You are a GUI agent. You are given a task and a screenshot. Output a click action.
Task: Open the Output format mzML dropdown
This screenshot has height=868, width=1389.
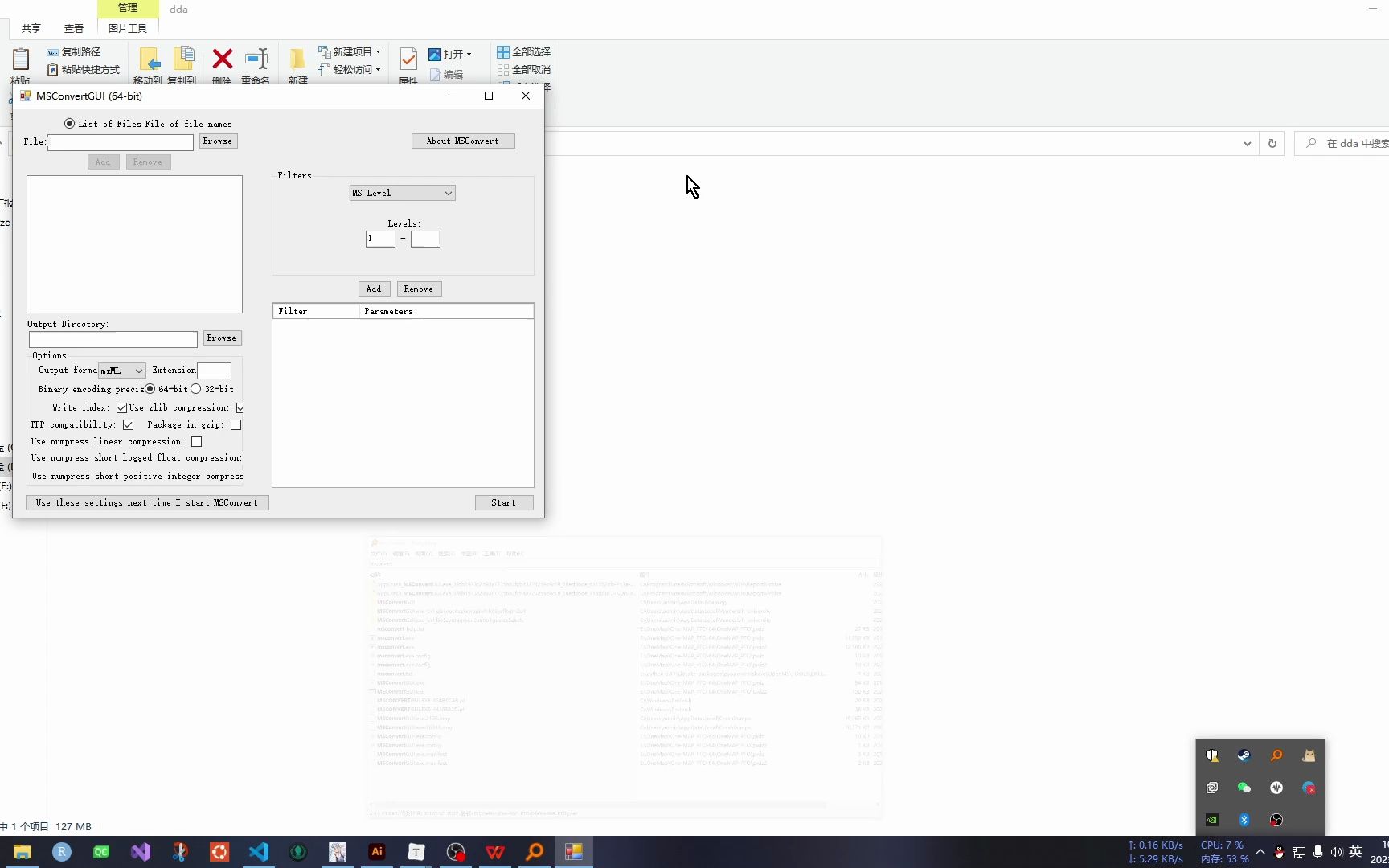click(122, 371)
